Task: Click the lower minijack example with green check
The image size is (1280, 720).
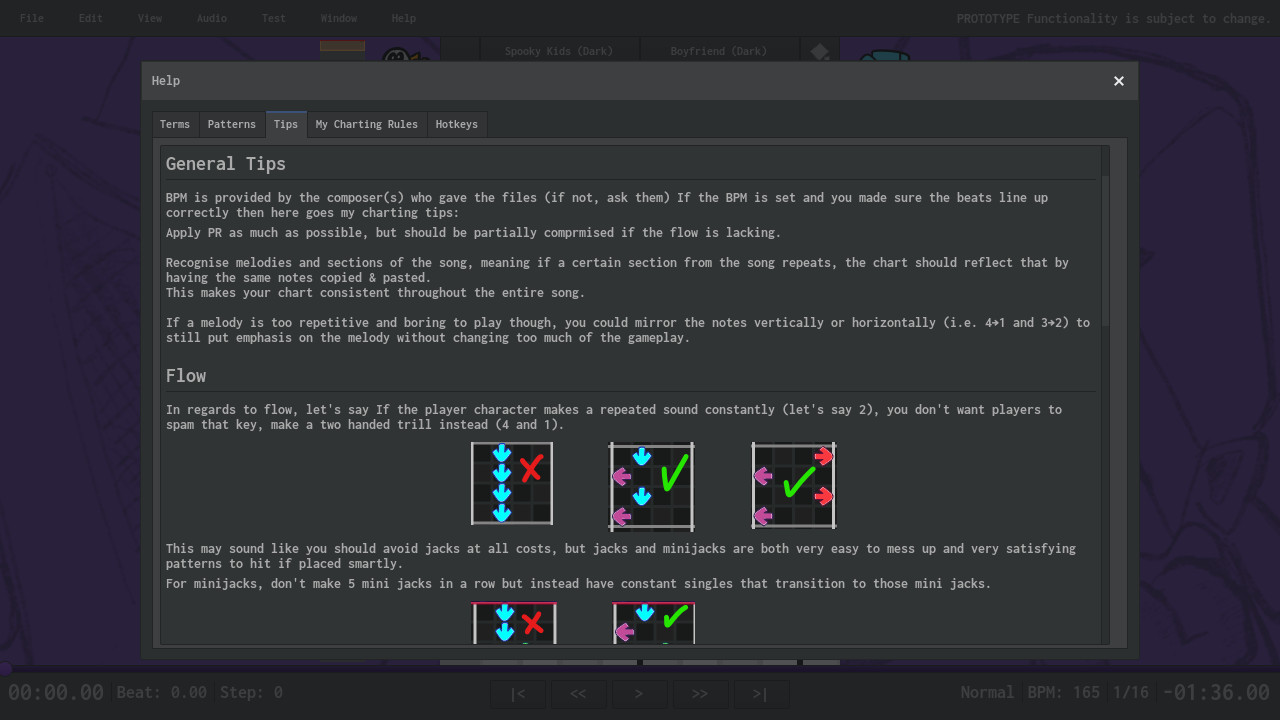Action: pyautogui.click(x=654, y=623)
